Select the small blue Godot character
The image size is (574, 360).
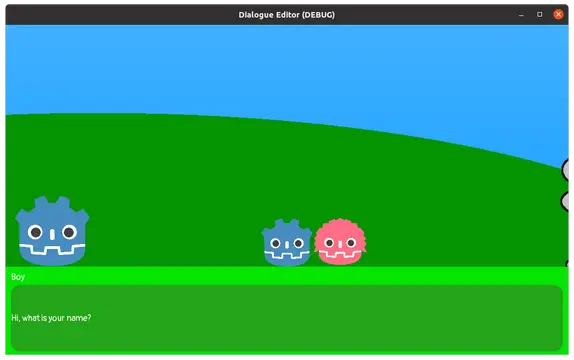(x=287, y=242)
